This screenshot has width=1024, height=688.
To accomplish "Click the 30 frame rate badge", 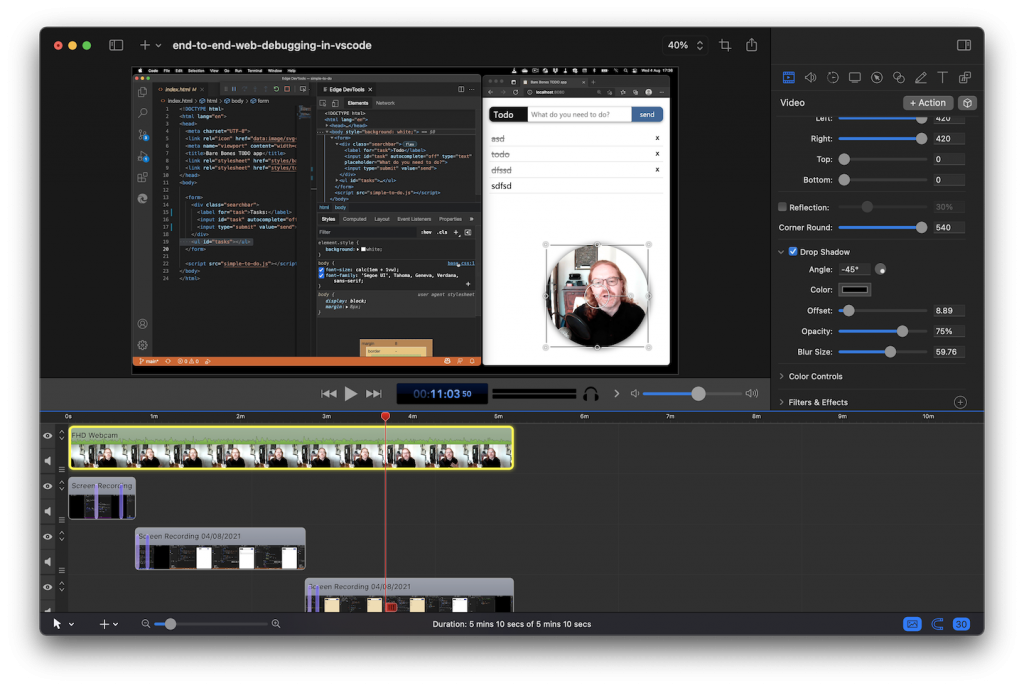I will coord(961,624).
